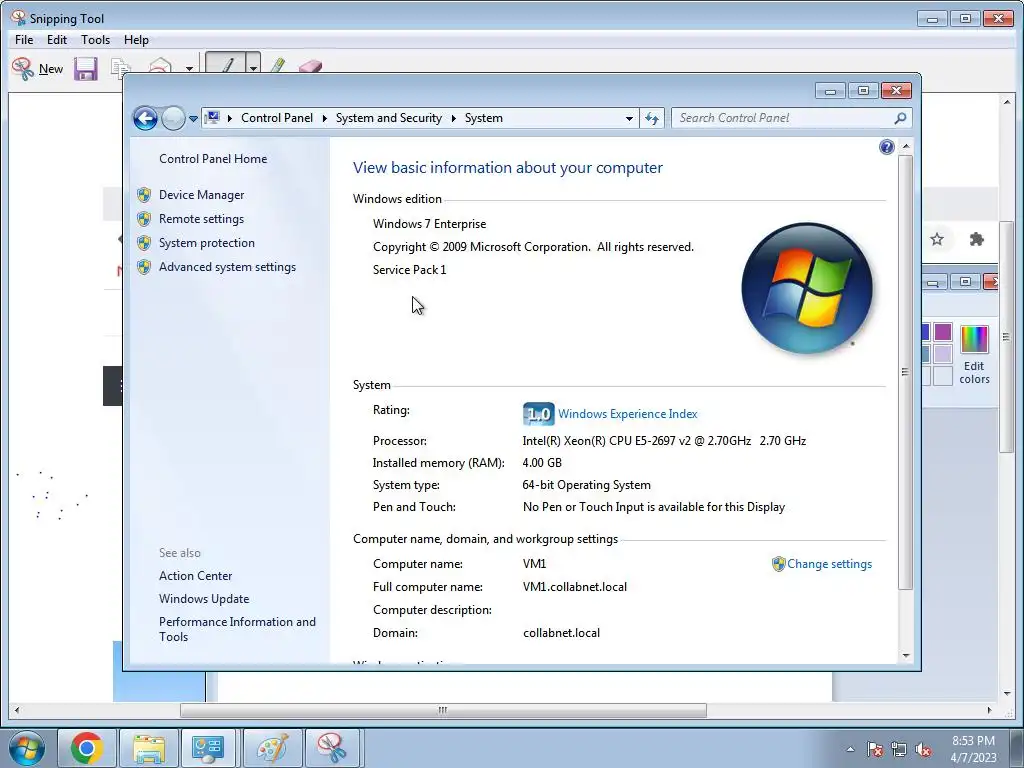Expand arrow after System and Security breadcrumb
1024x768 pixels.
[x=453, y=118]
